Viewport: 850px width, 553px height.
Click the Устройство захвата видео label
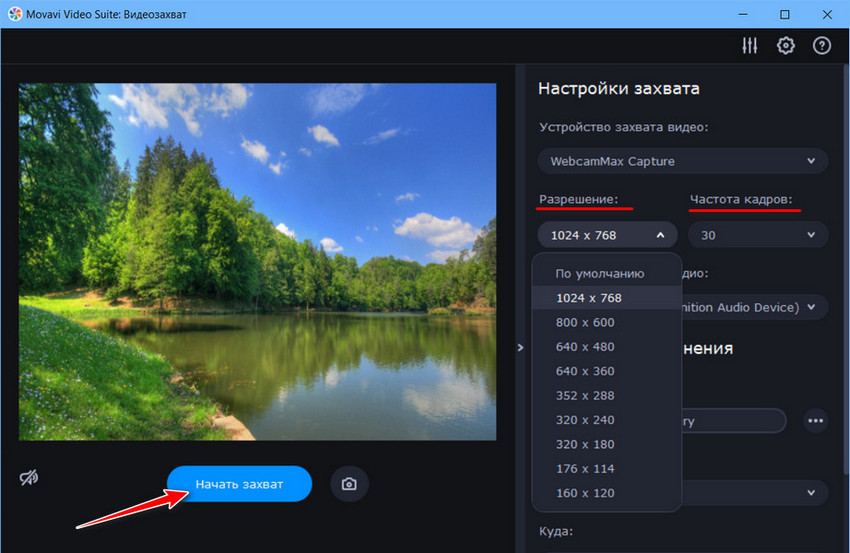tap(623, 127)
